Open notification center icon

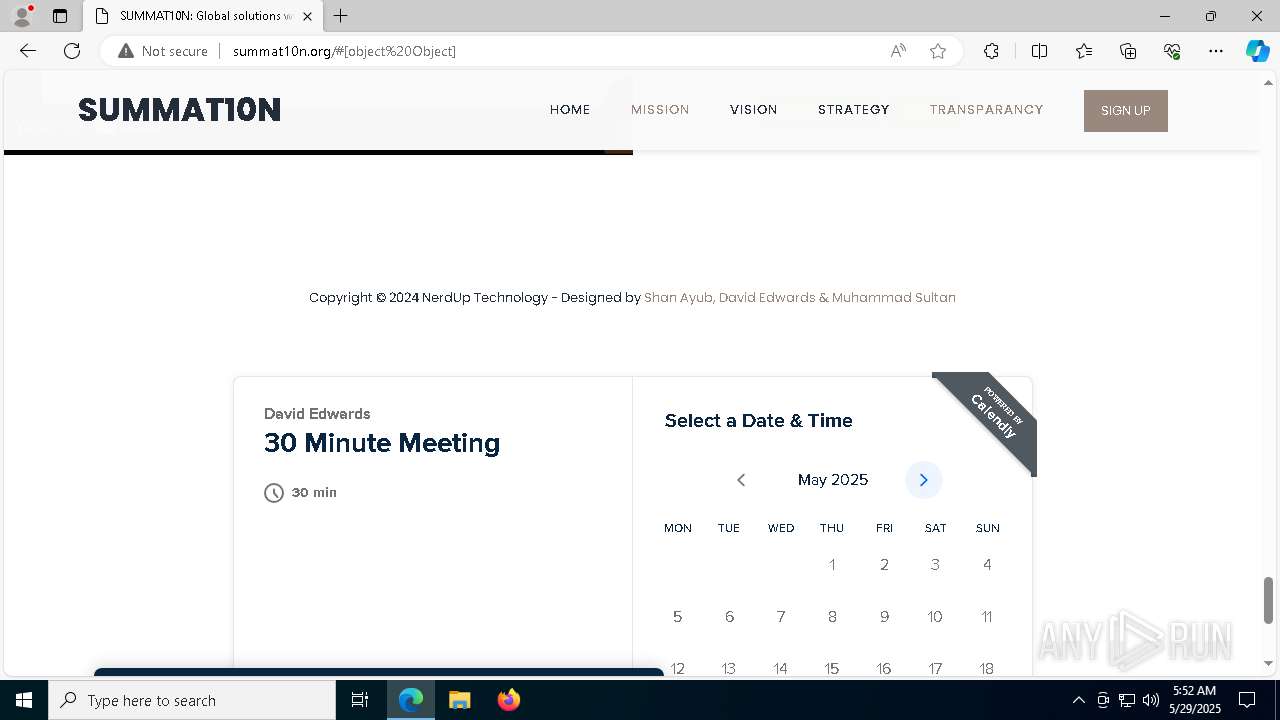click(1247, 700)
